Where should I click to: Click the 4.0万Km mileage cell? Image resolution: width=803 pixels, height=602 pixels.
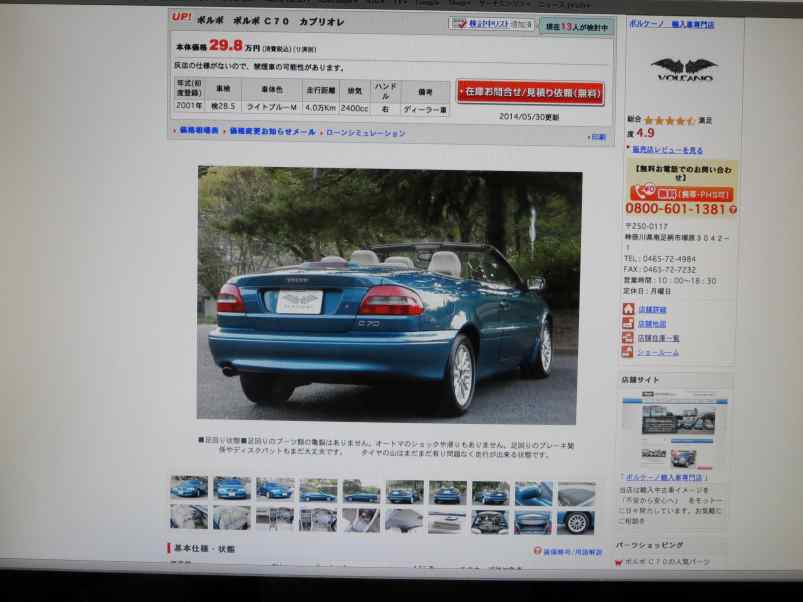point(321,108)
